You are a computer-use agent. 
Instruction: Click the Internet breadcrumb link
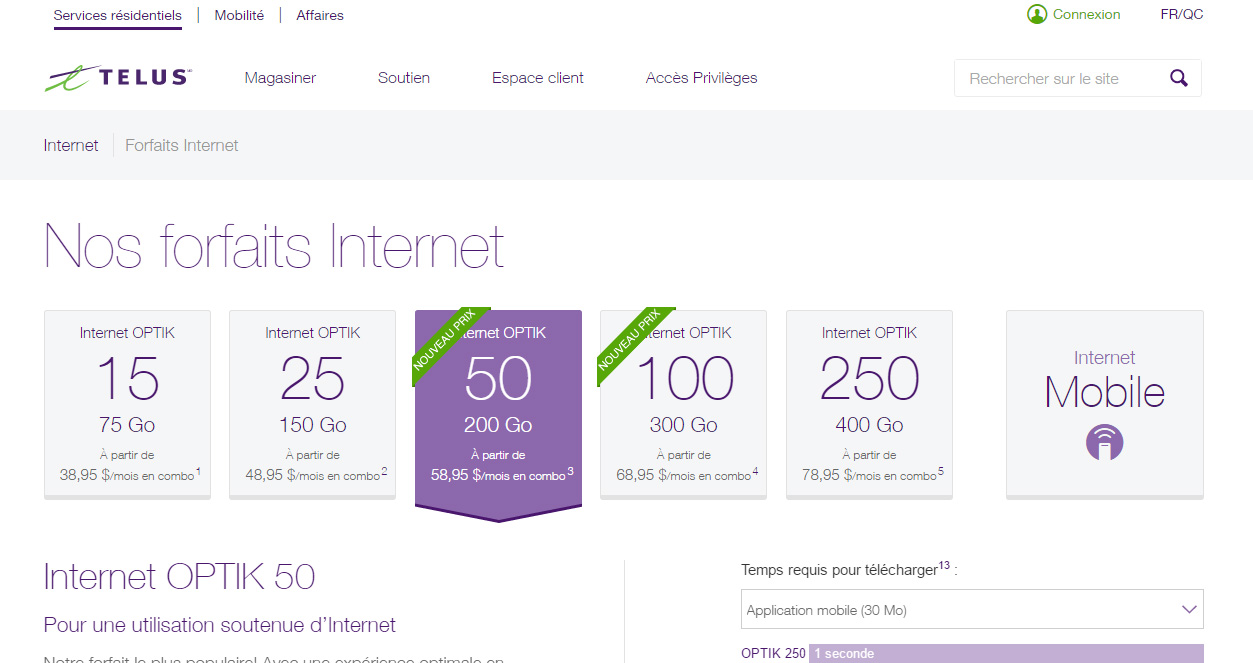[71, 145]
